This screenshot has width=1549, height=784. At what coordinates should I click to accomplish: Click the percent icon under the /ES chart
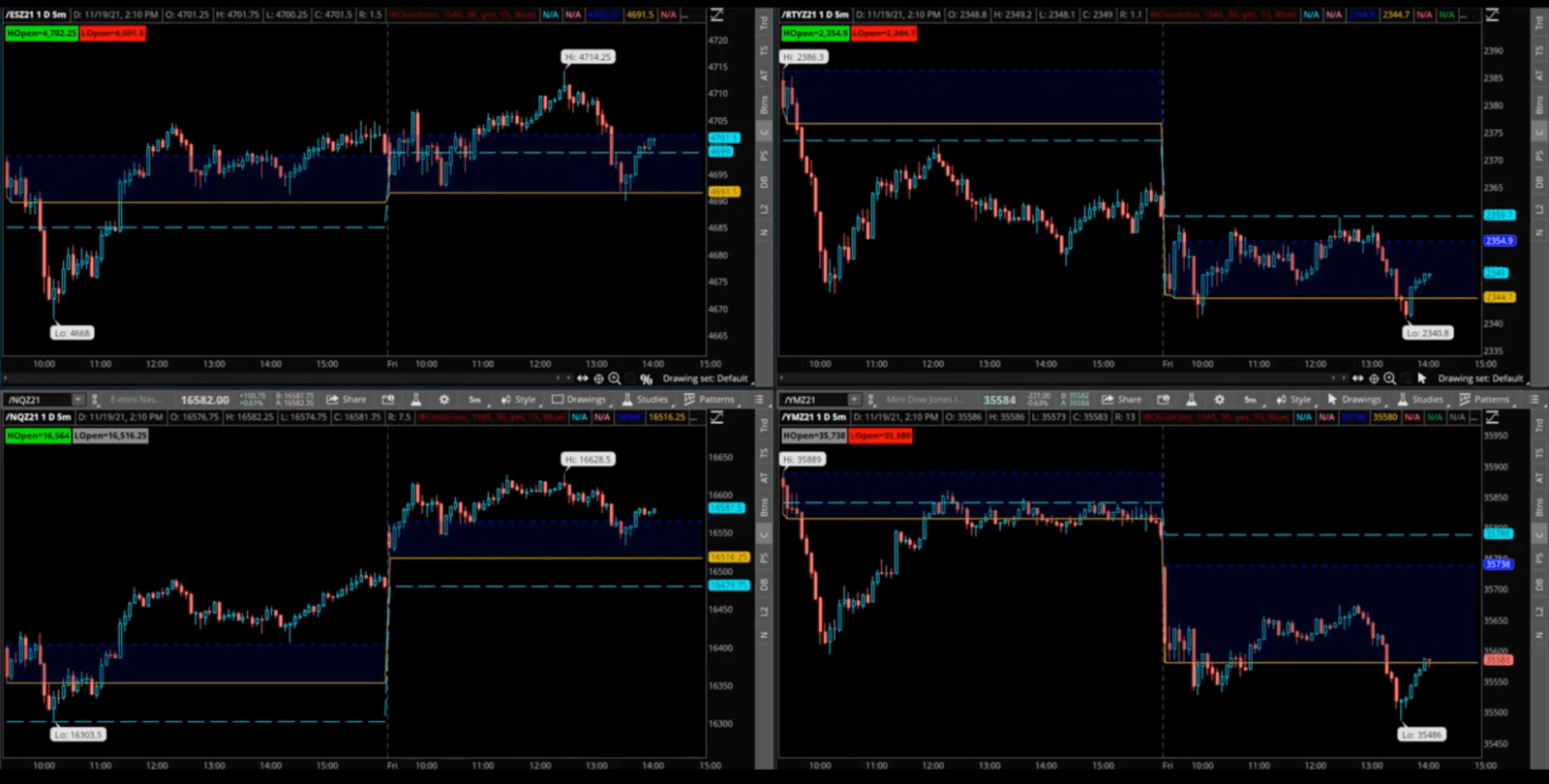pyautogui.click(x=646, y=379)
